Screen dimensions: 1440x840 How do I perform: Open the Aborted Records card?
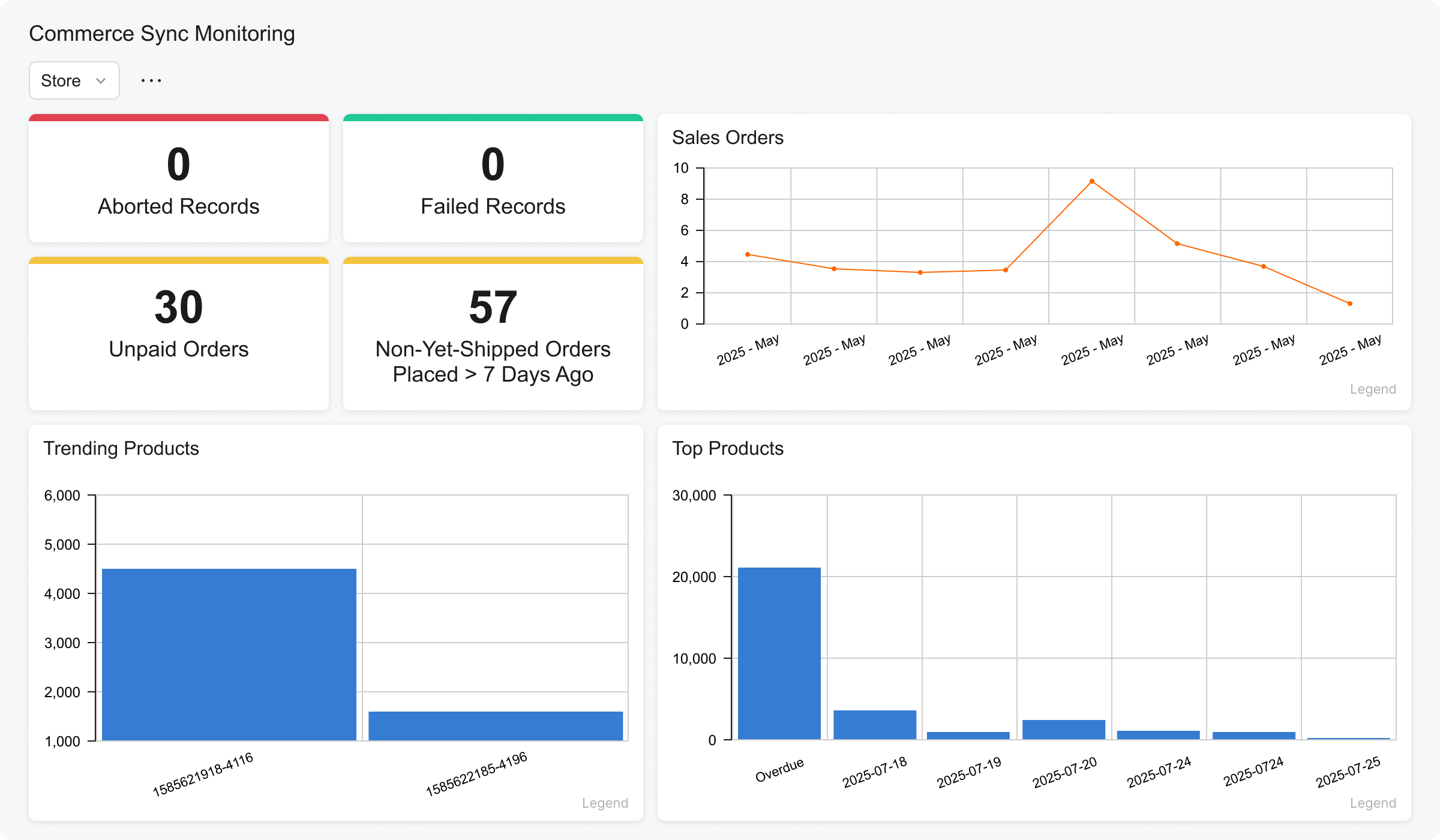(x=178, y=178)
